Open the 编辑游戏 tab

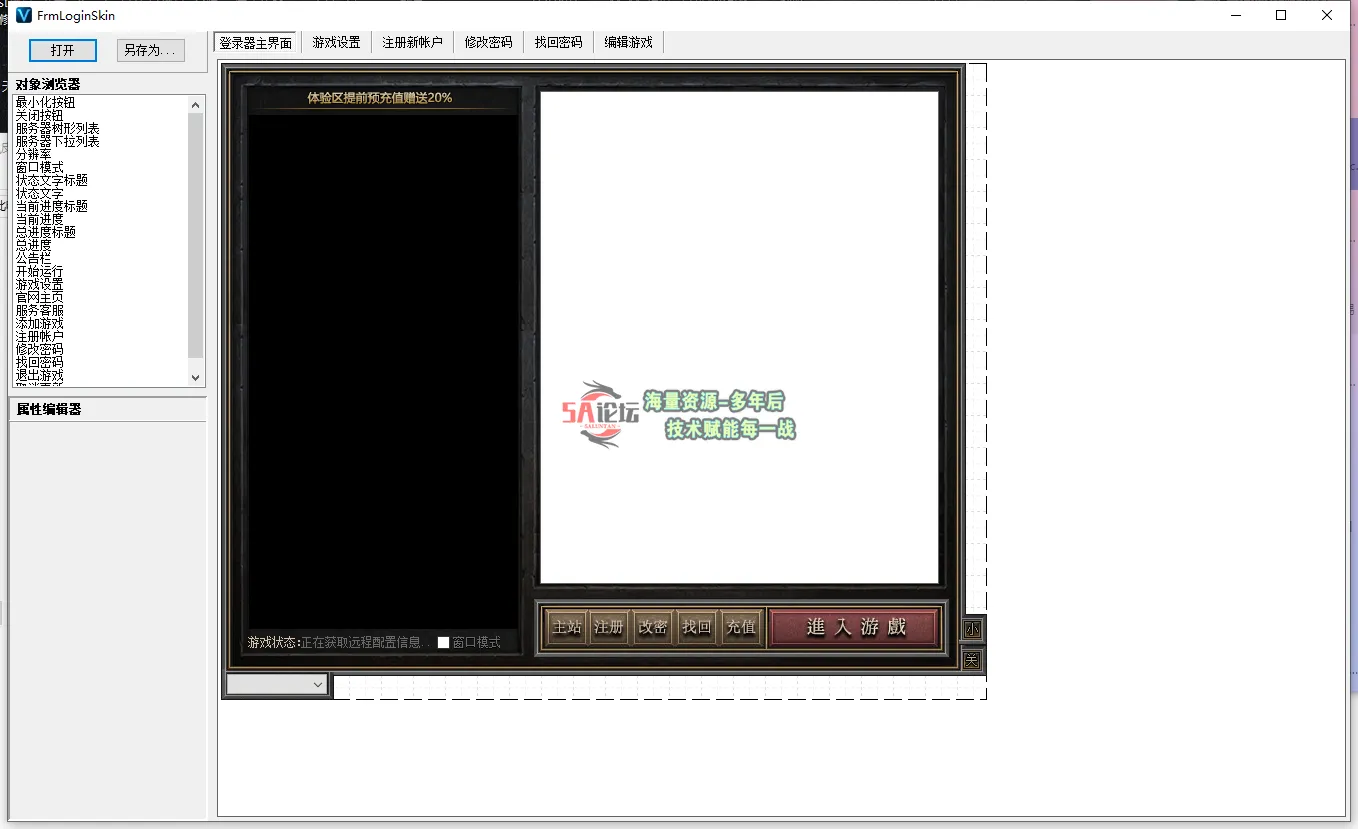[x=628, y=42]
